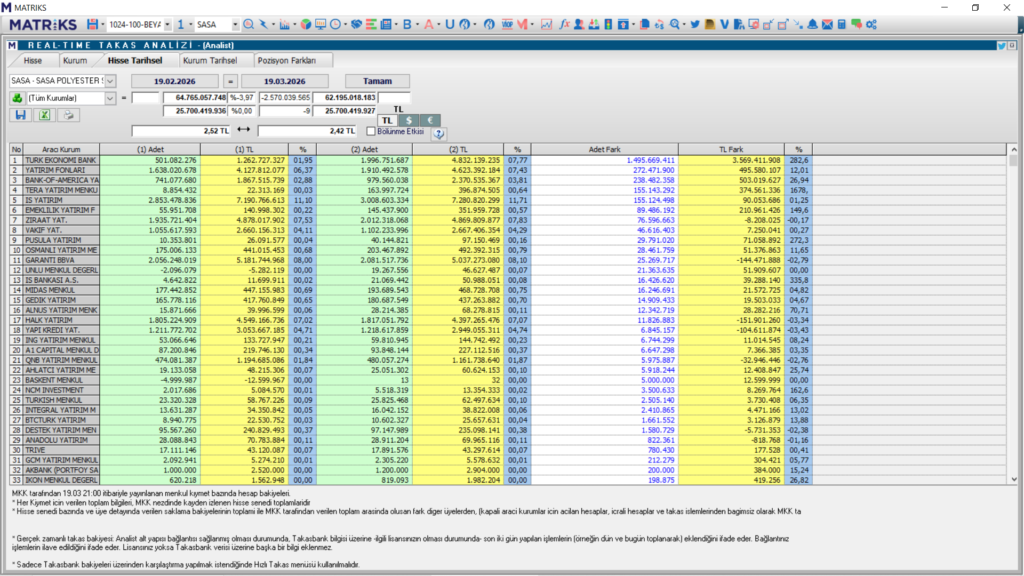Click the blue letter U toolbar icon
The image size is (1024, 576).
pyautogui.click(x=449, y=24)
